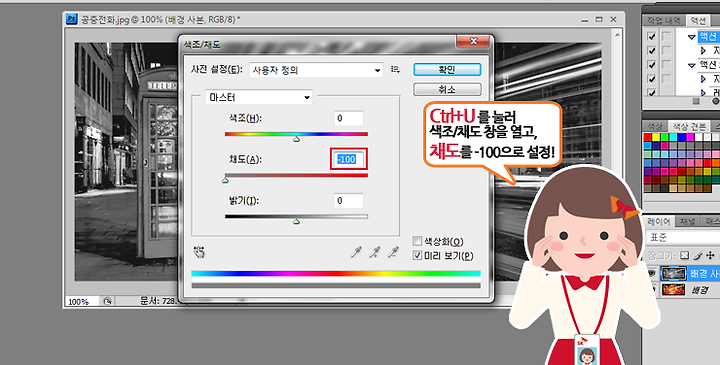Click the Photoshop document icon in title bar
The height and width of the screenshot is (365, 720).
click(72, 19)
